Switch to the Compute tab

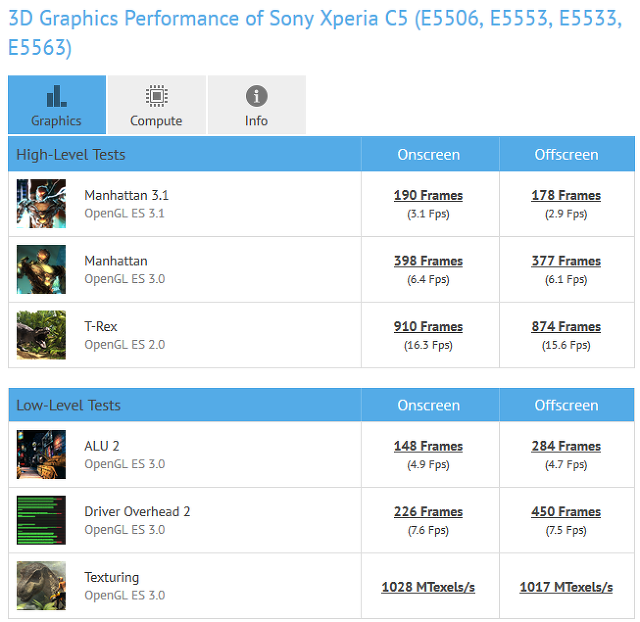157,104
